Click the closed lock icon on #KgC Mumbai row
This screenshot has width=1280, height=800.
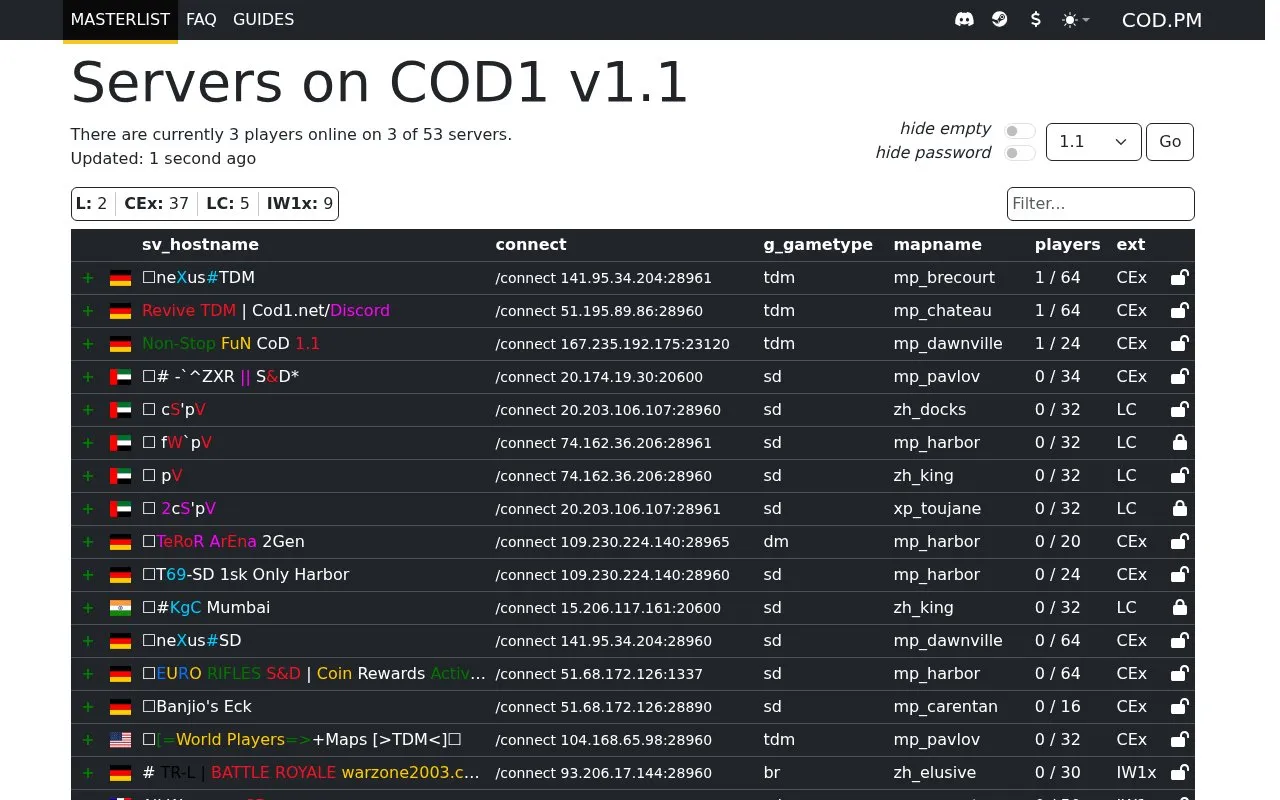coord(1180,607)
